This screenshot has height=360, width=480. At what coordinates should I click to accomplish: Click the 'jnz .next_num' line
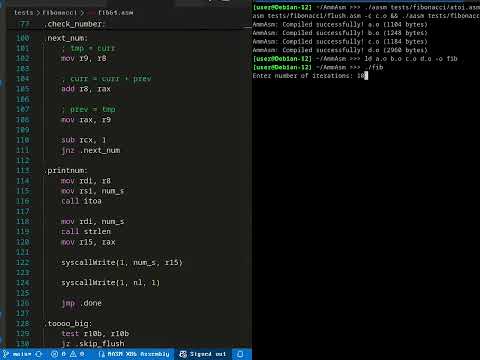pyautogui.click(x=91, y=150)
